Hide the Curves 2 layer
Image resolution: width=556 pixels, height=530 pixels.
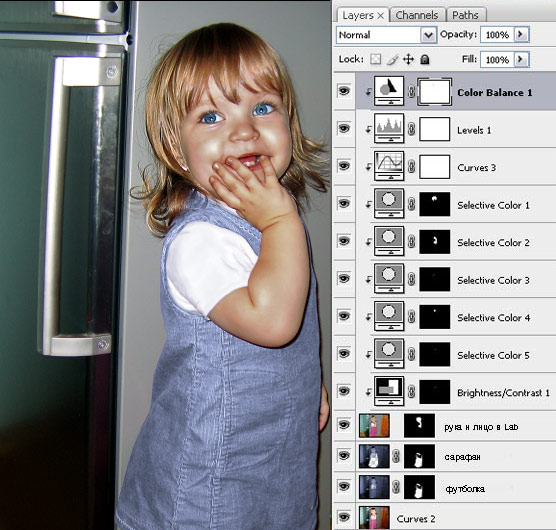tap(344, 517)
